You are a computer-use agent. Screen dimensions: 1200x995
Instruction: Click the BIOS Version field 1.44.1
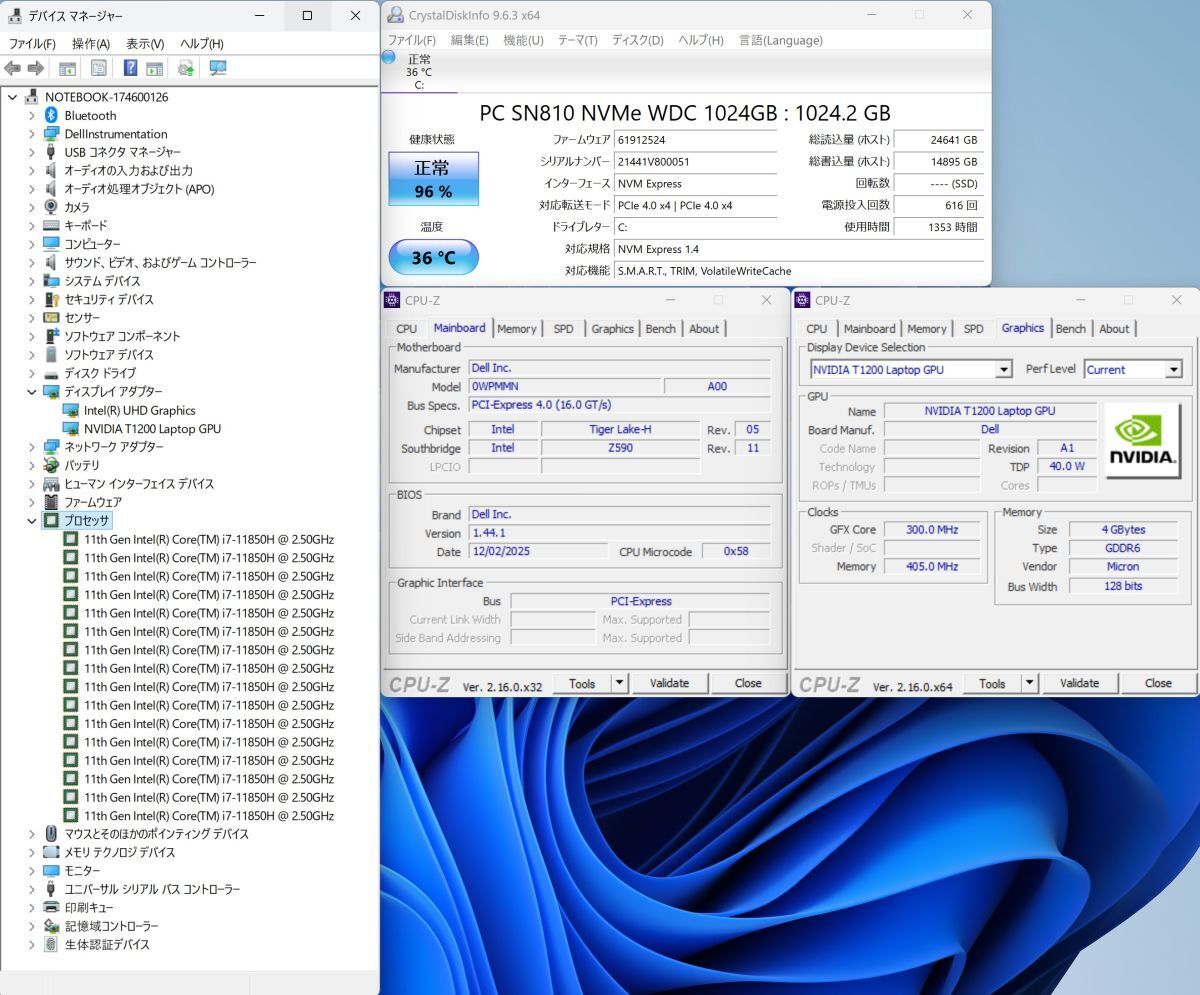619,533
